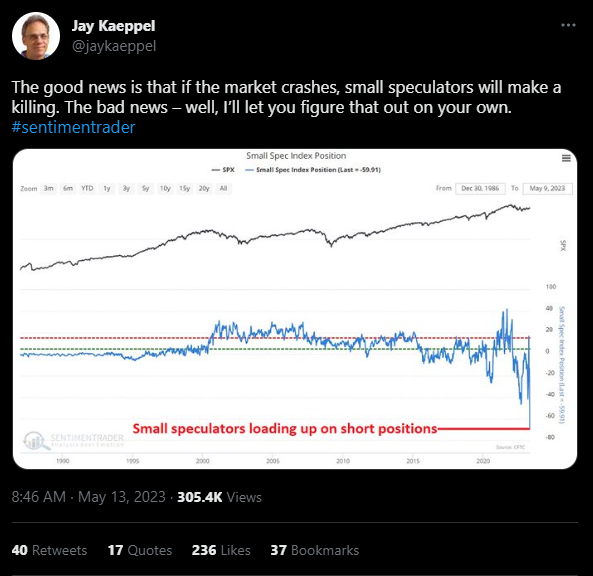Viewport: 593px width, 576px height.
Task: Toggle the SPX legend series
Action: click(223, 170)
